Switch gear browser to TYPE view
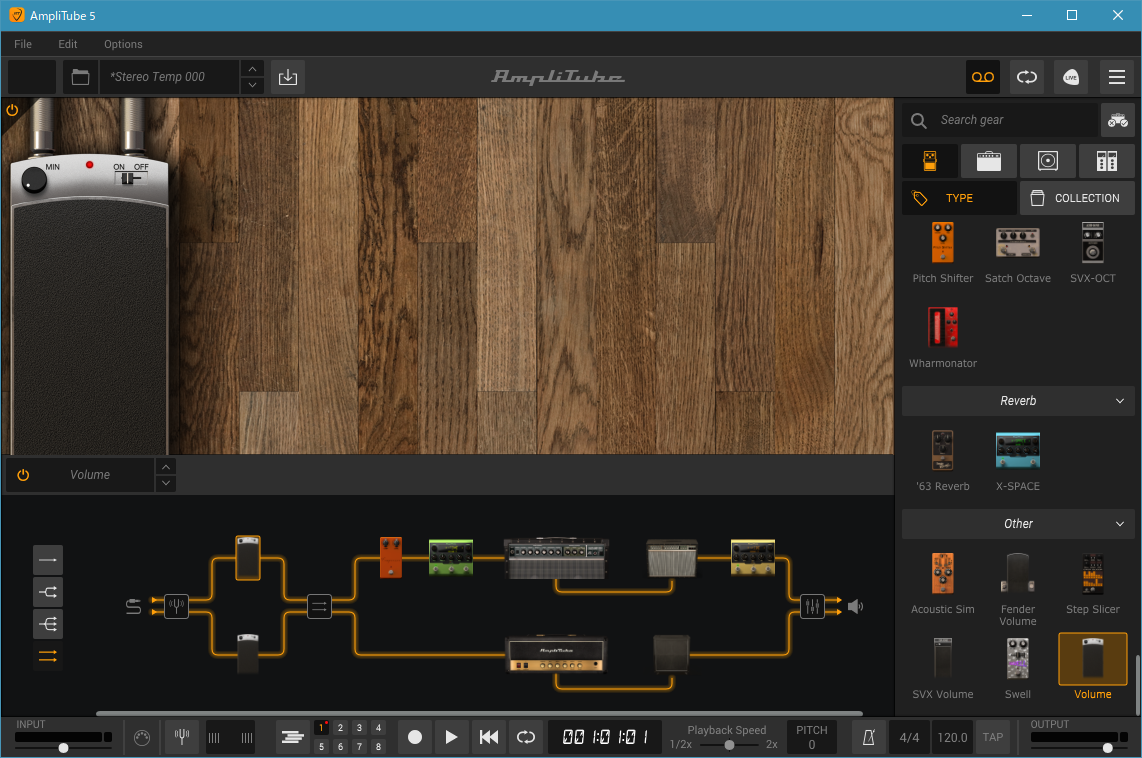 [x=959, y=198]
